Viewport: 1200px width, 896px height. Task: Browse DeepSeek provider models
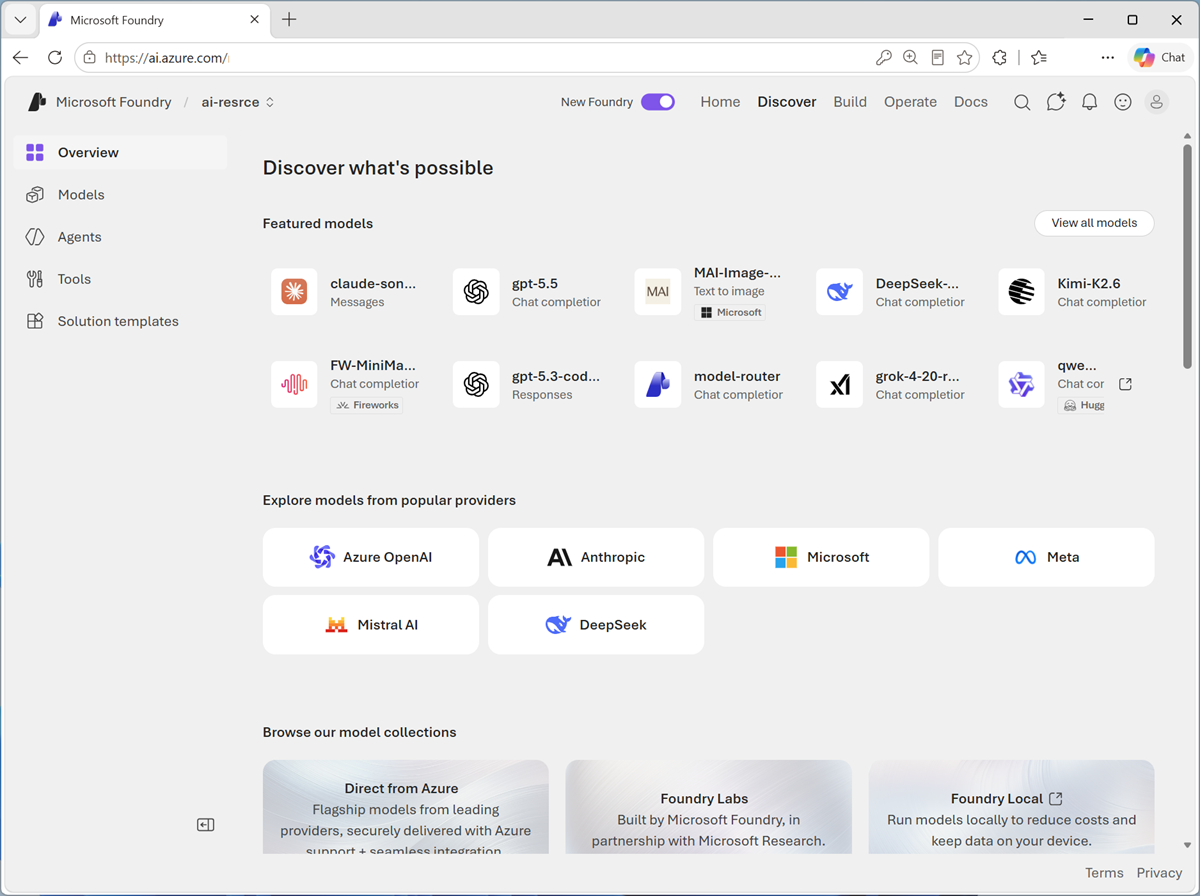(x=596, y=625)
